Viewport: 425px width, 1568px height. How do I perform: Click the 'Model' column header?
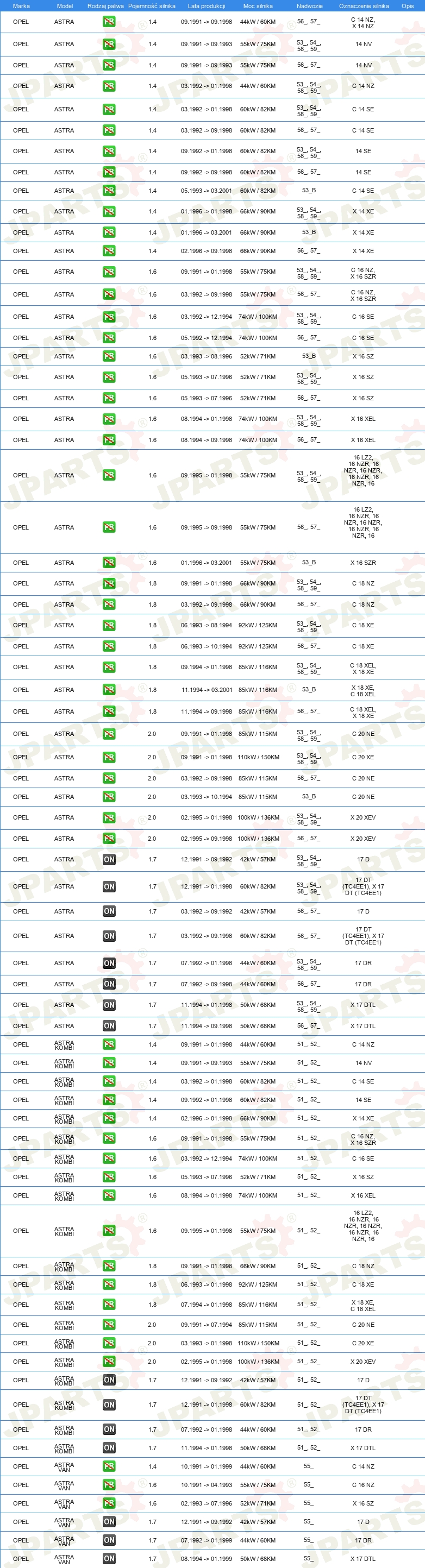65,6
